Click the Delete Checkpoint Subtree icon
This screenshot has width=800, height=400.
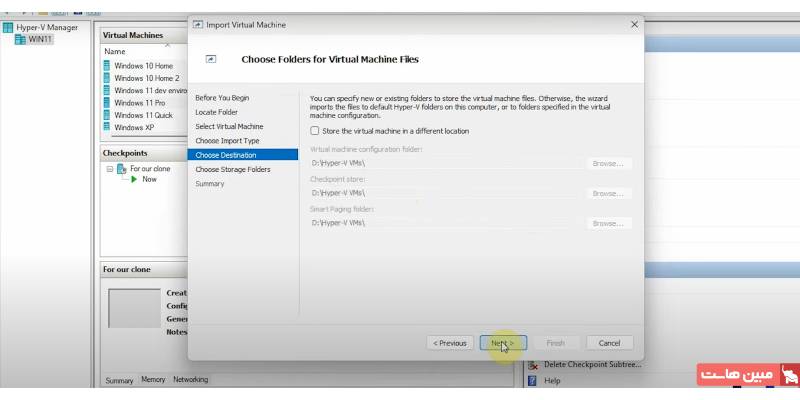tap(533, 365)
